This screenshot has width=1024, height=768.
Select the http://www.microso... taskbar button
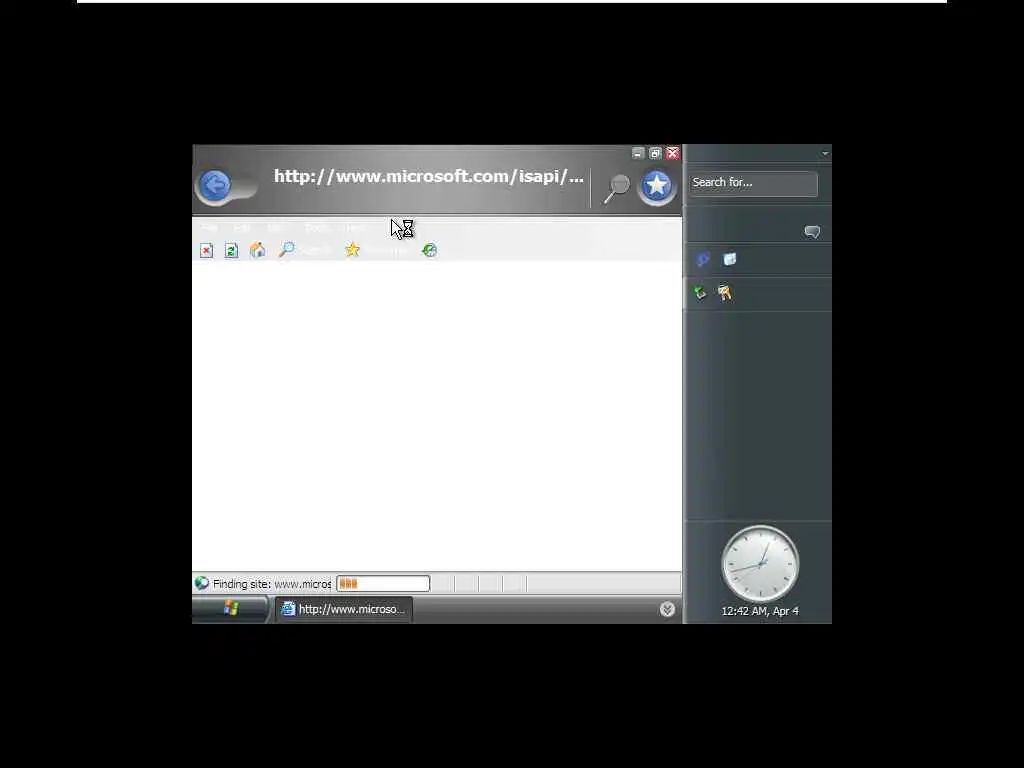(344, 609)
